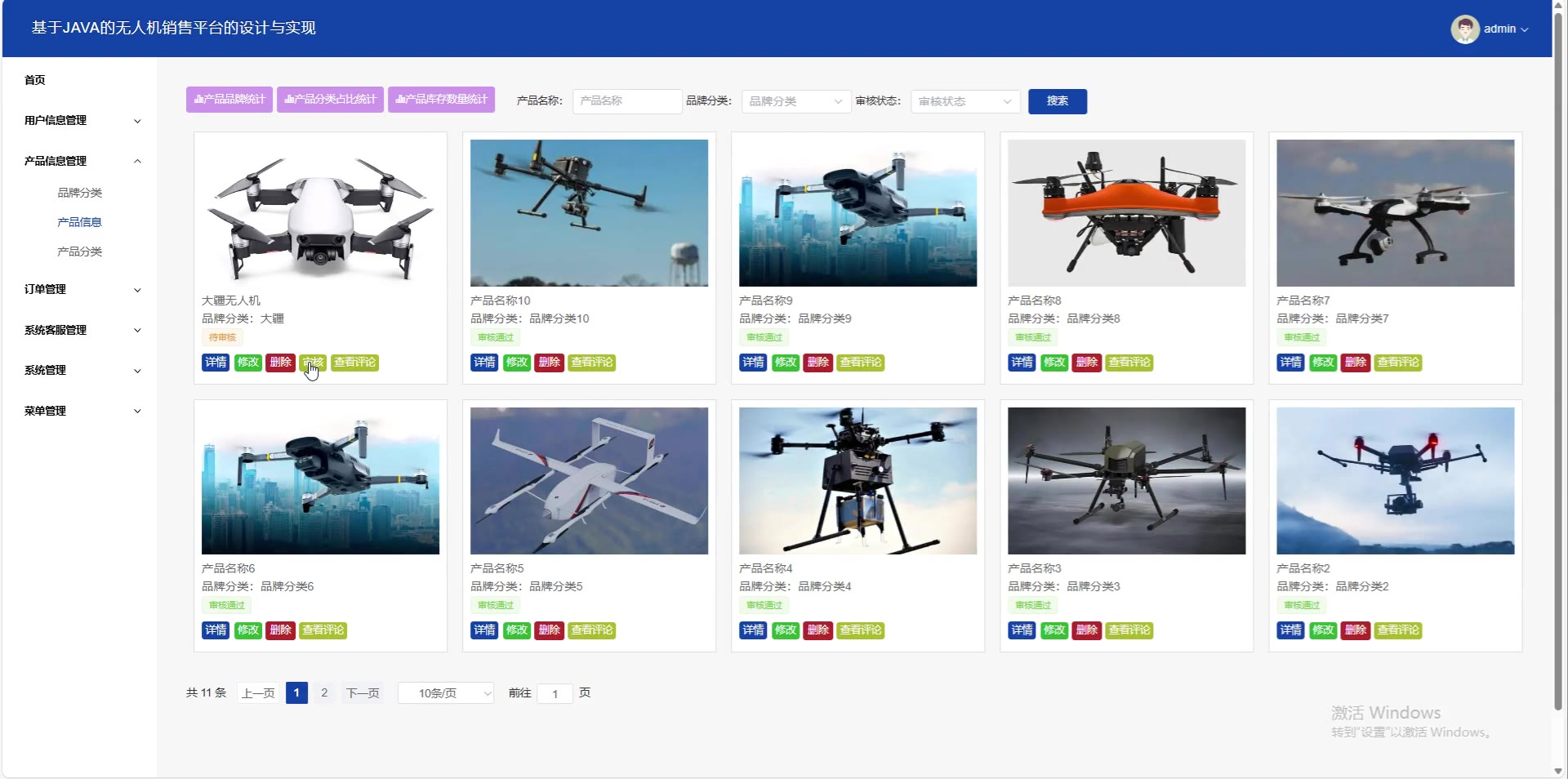This screenshot has width=1568, height=779.
Task: Go to page 2 of products
Action: (x=324, y=693)
